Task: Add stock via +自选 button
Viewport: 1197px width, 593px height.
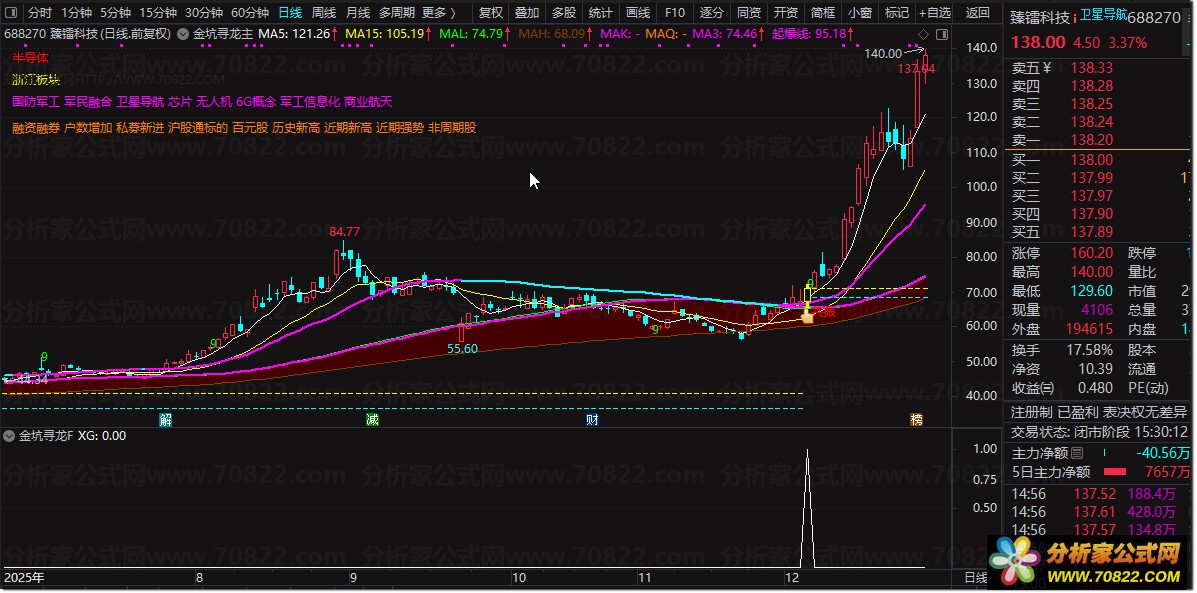Action: 935,12
